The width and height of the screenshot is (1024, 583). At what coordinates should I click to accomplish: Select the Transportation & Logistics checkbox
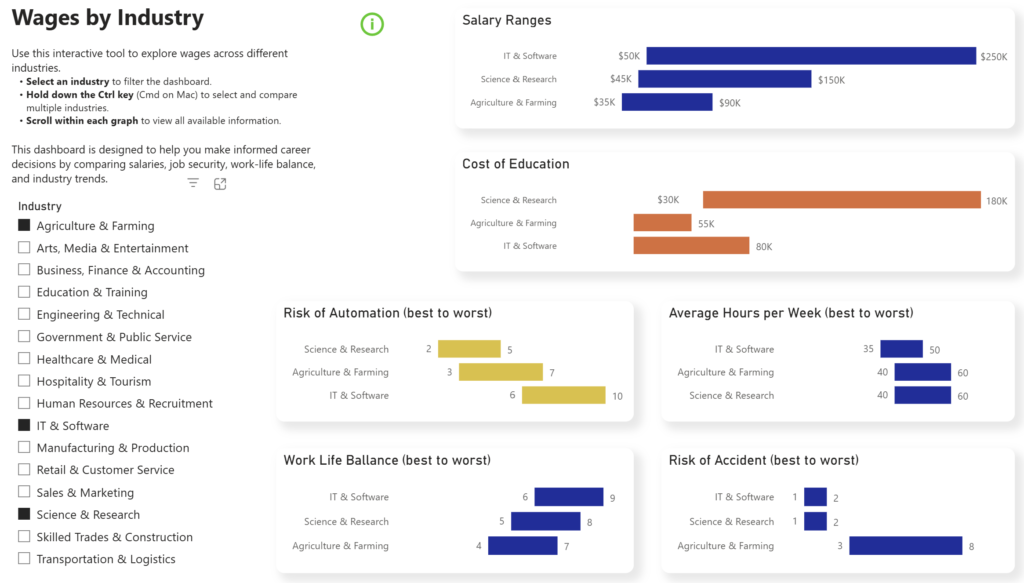tap(24, 558)
